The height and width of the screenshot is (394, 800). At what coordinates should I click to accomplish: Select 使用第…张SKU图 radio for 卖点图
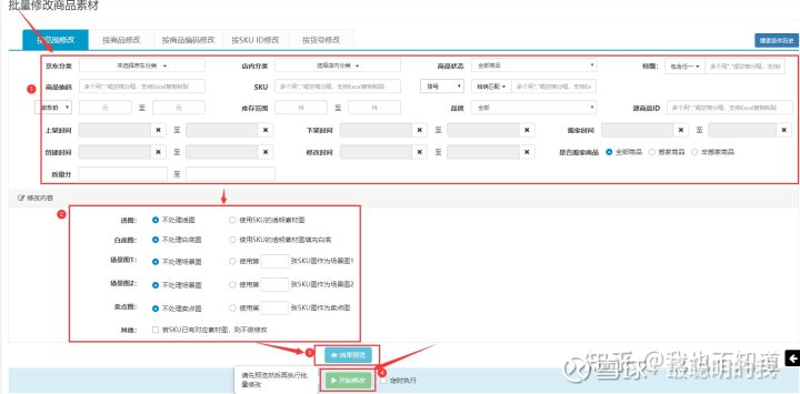[x=233, y=308]
